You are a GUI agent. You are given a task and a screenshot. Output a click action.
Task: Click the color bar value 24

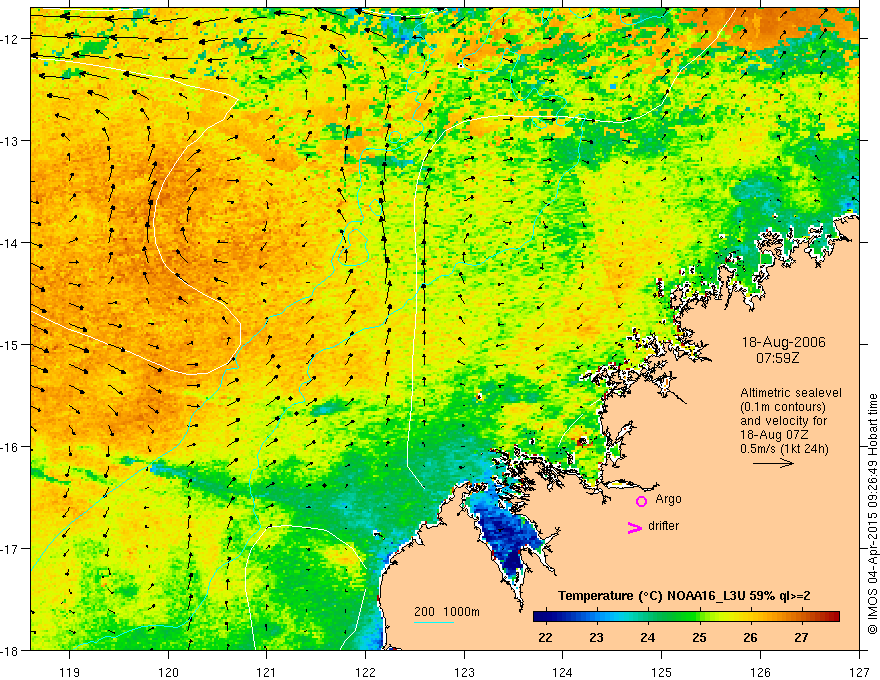tap(648, 637)
